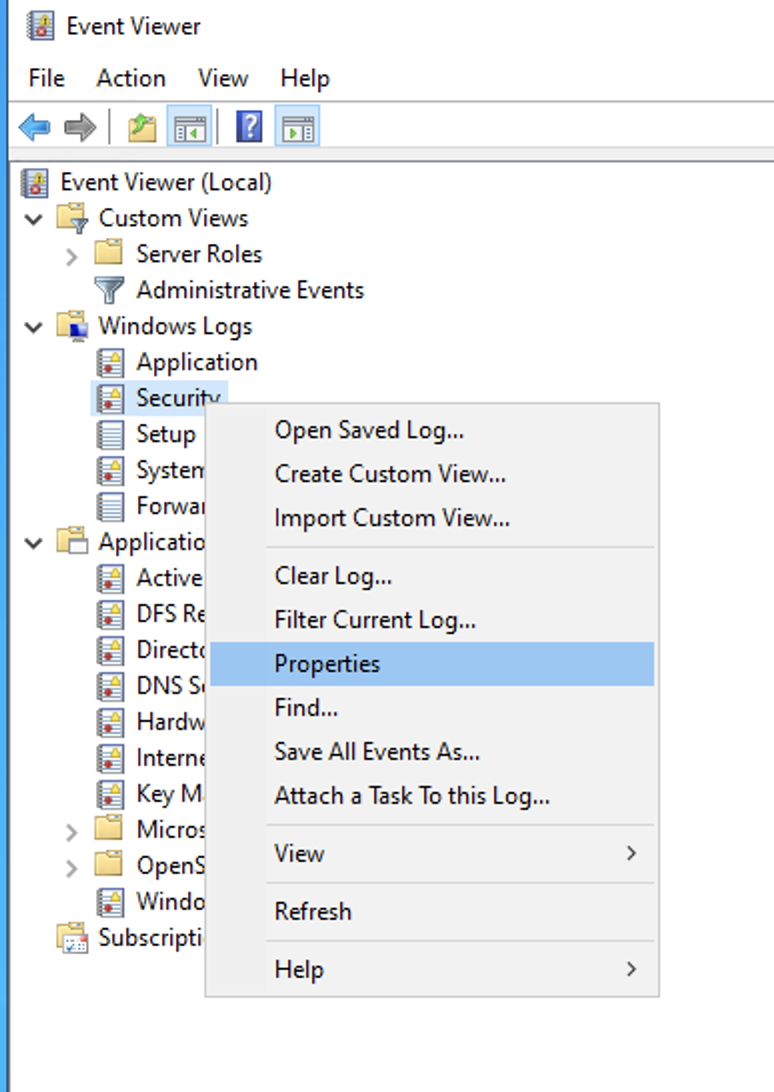Click the Back arrow toolbar icon
This screenshot has width=774, height=1092.
tap(35, 127)
